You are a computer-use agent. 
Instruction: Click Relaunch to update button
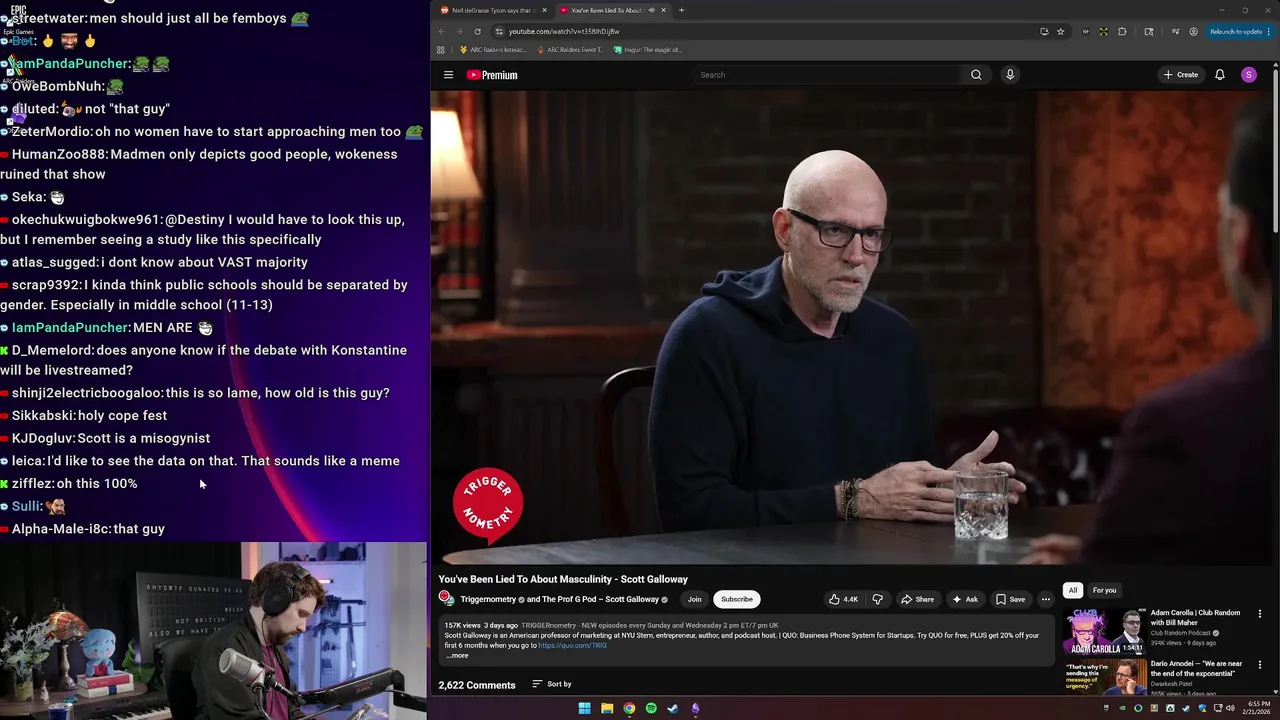(1235, 31)
